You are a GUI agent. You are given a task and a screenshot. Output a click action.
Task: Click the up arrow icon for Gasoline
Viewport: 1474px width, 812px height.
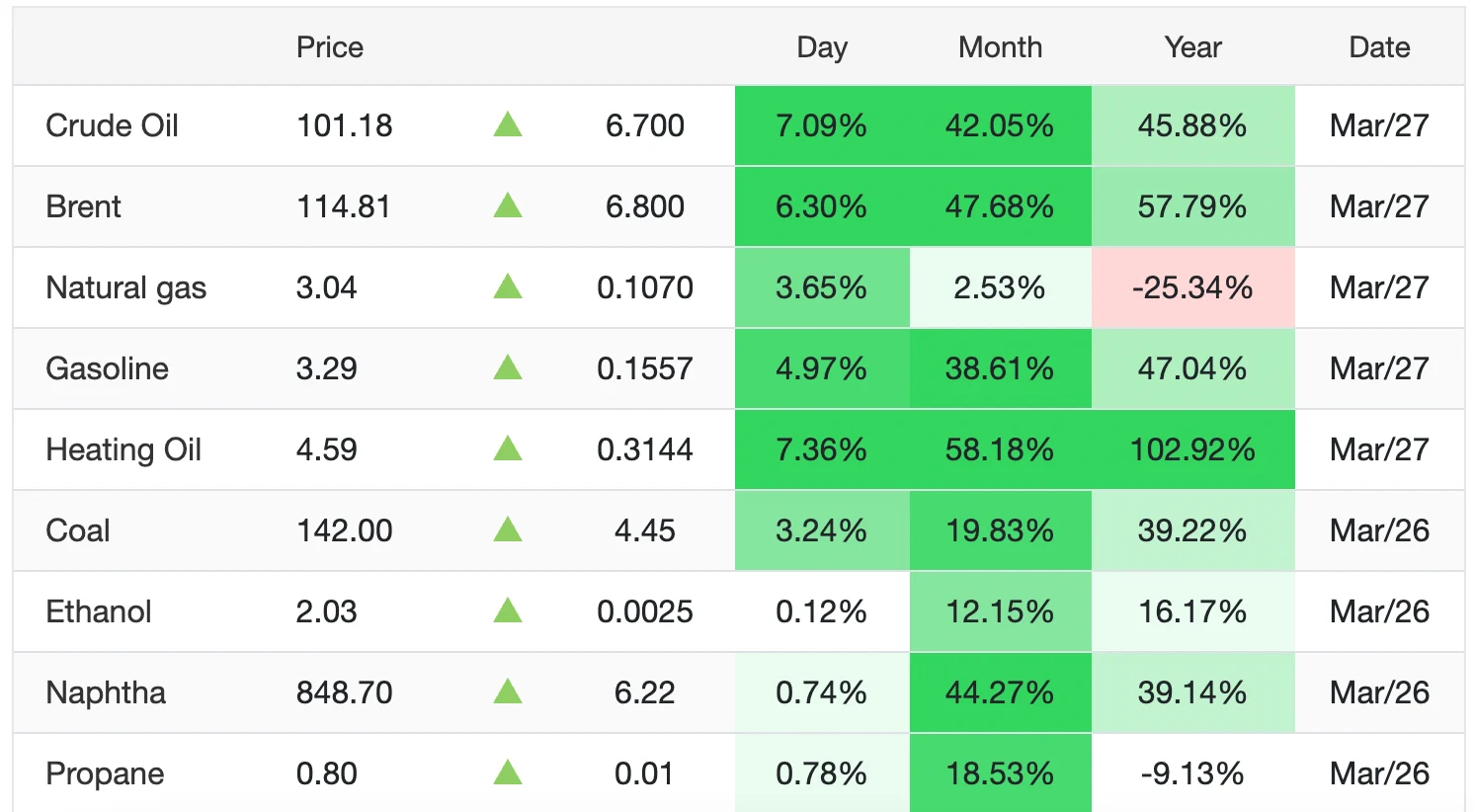(507, 367)
